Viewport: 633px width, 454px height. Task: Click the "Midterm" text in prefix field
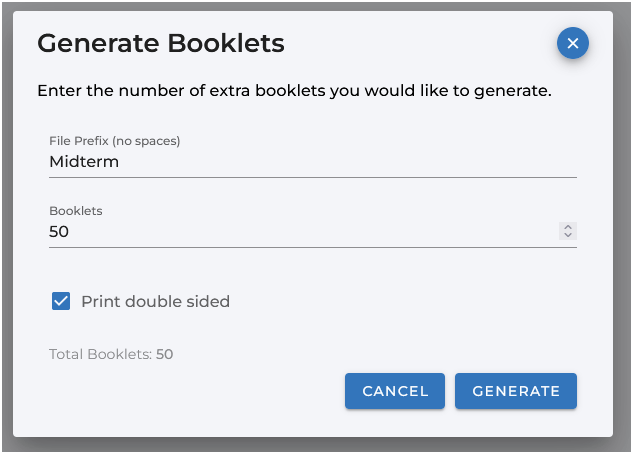click(x=84, y=161)
